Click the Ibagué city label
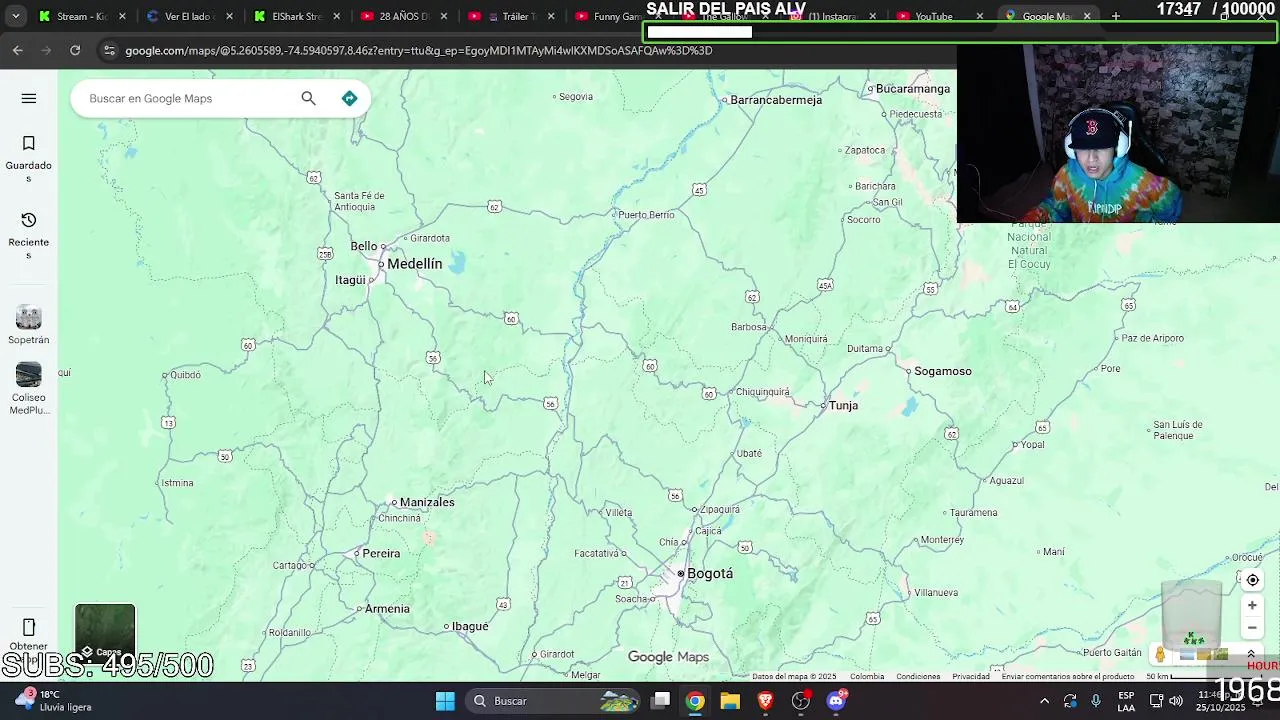Screen dimensions: 1280x720 [470, 626]
